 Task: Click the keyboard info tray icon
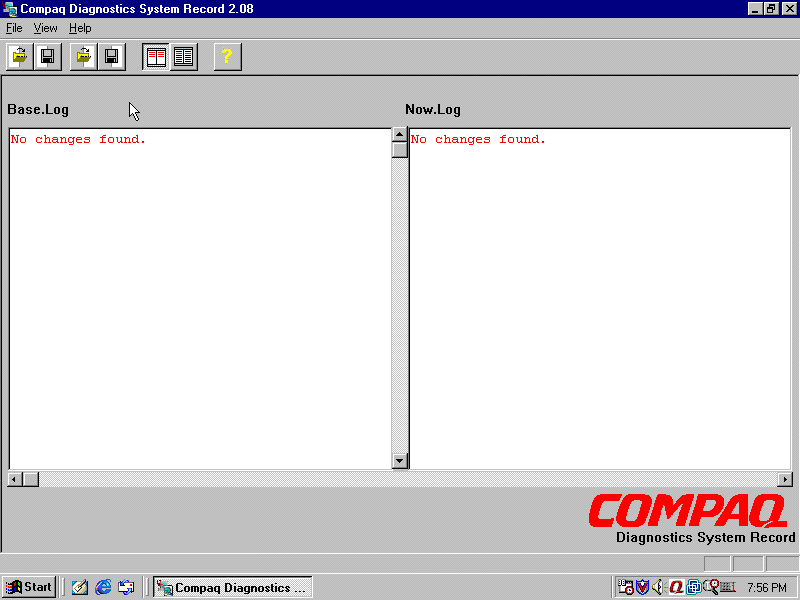(x=728, y=587)
